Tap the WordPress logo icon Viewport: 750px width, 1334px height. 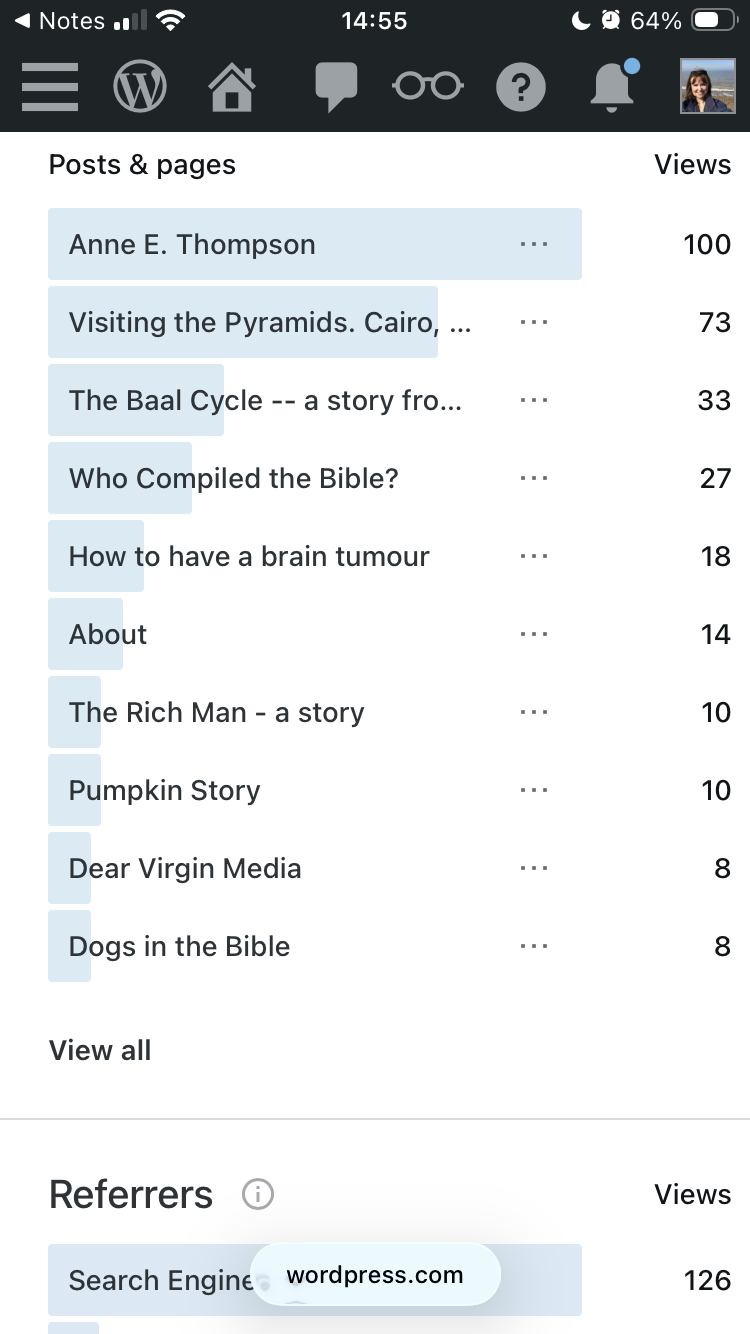point(140,87)
